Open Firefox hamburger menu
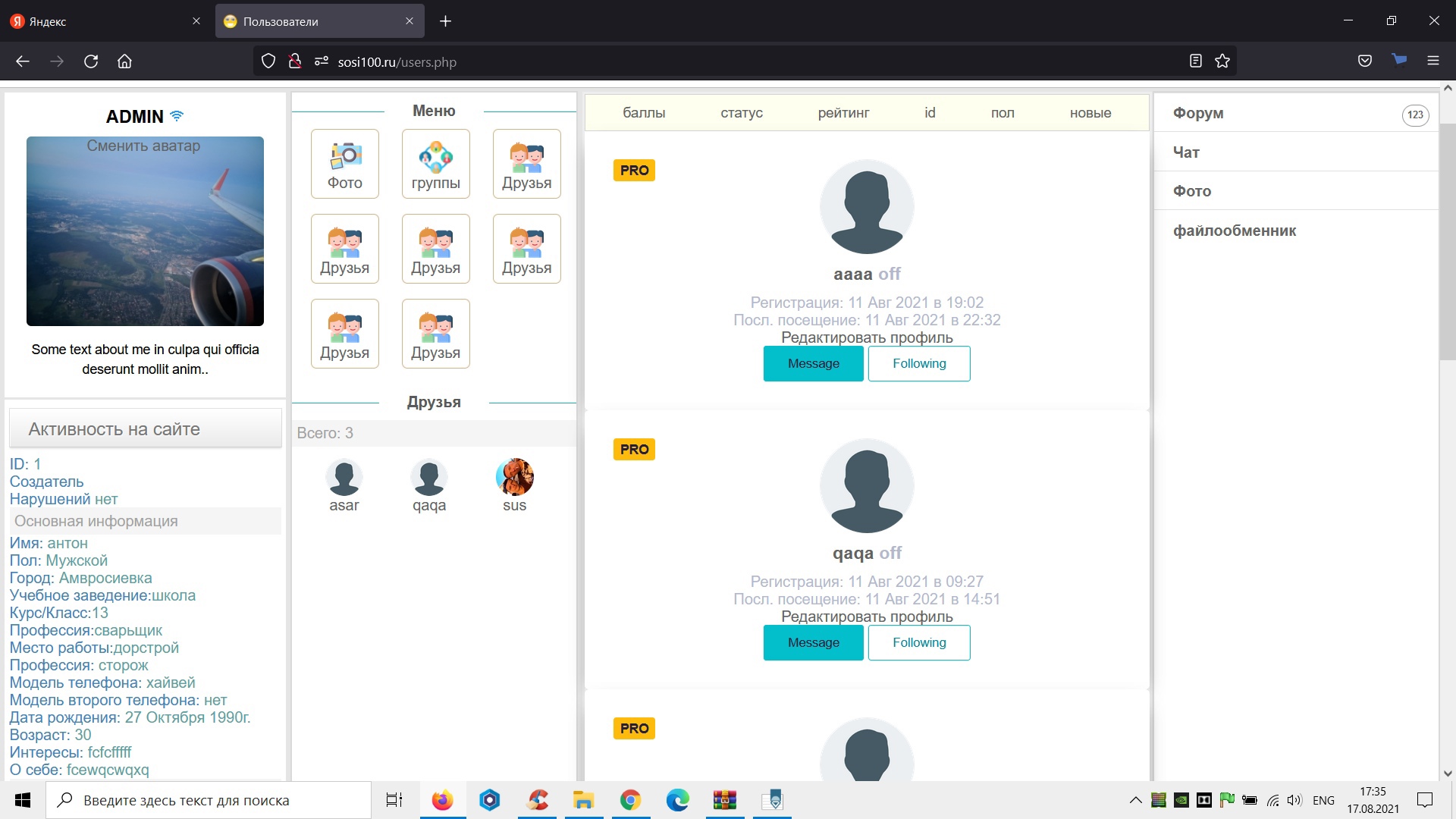The height and width of the screenshot is (819, 1456). [1432, 61]
